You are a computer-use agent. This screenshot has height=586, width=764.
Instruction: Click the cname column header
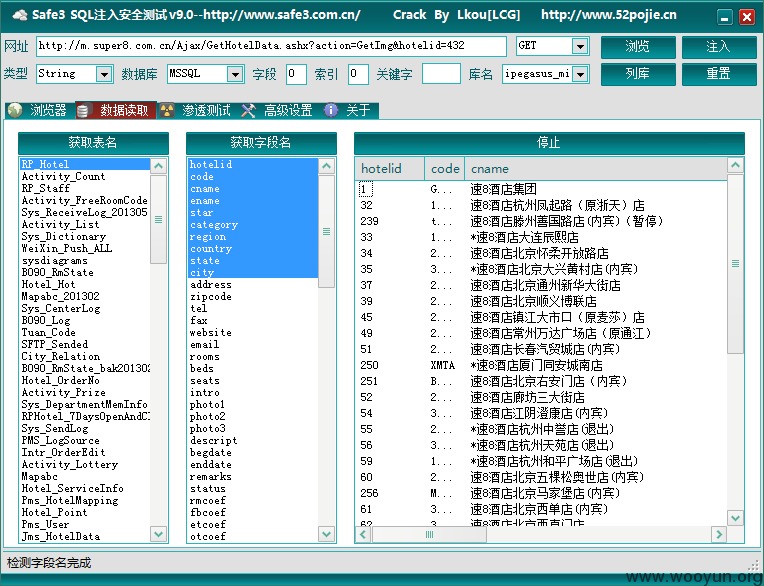[x=595, y=169]
